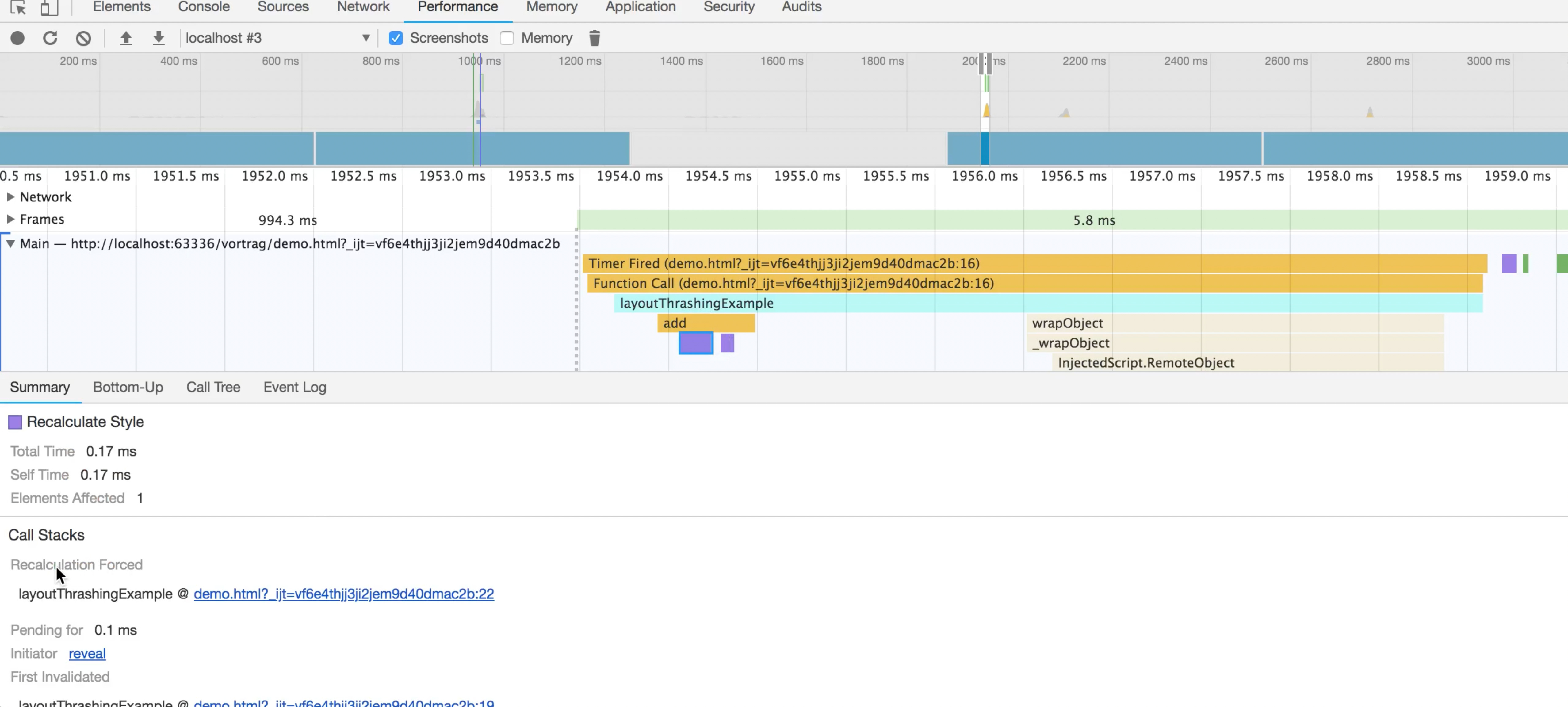Click the record performance button
The image size is (1568, 707).
coord(18,38)
